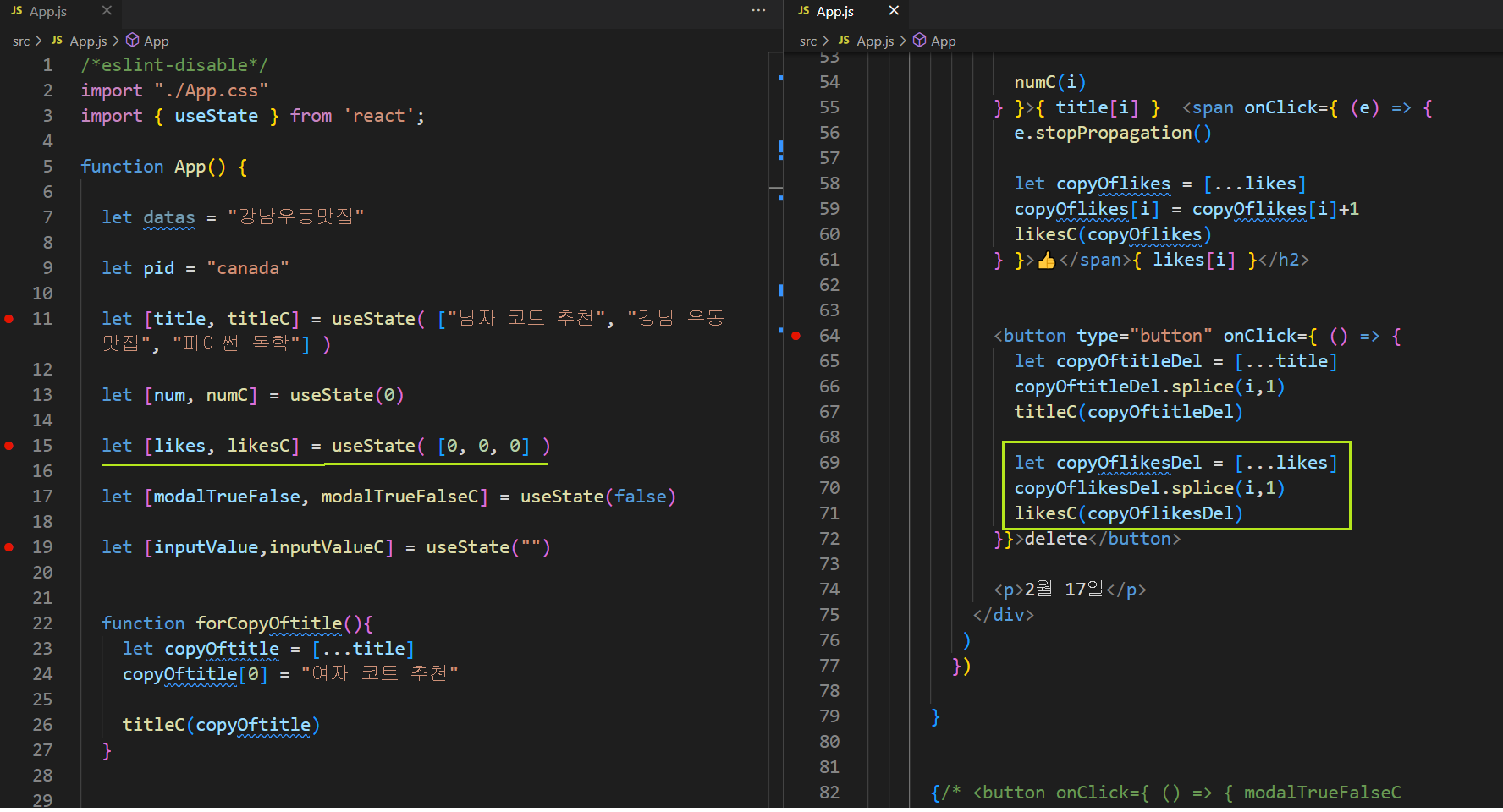
Task: Toggle breakpoint on line 15
Action: pos(9,446)
